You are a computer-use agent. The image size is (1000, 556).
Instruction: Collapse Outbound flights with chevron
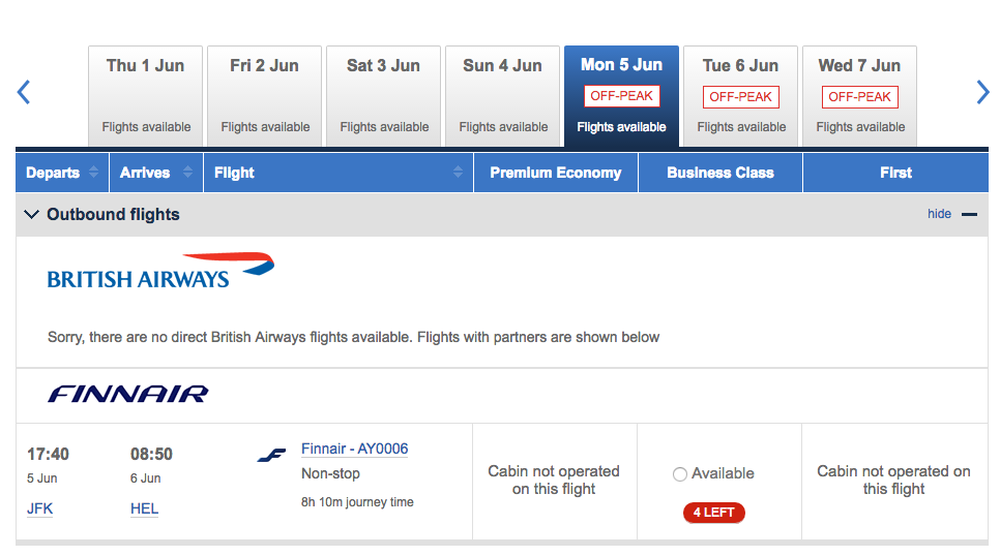pos(31,214)
